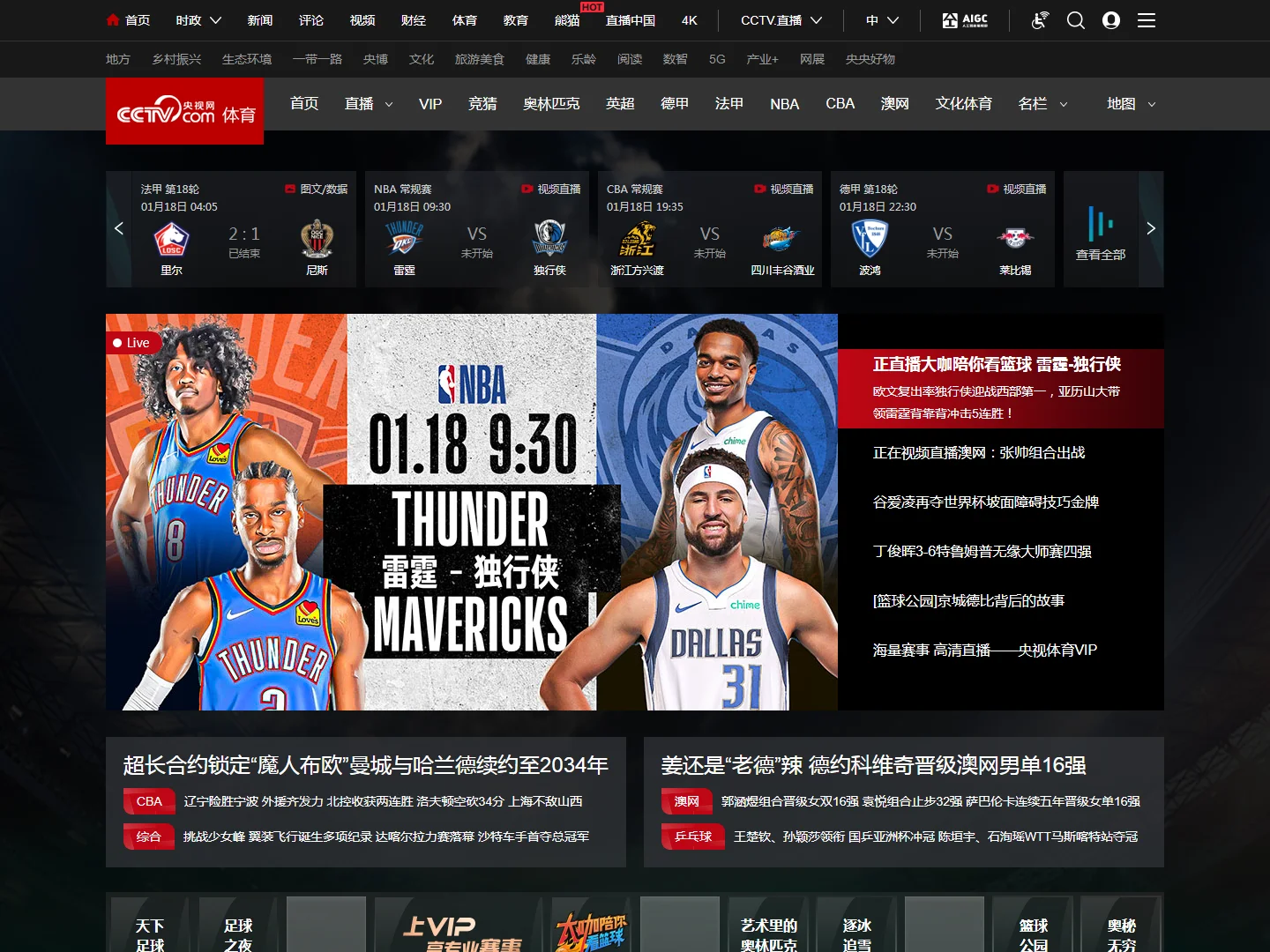Open headline 德约科维奇晋级澳网男单16强
This screenshot has height=952, width=1270.
tap(874, 765)
